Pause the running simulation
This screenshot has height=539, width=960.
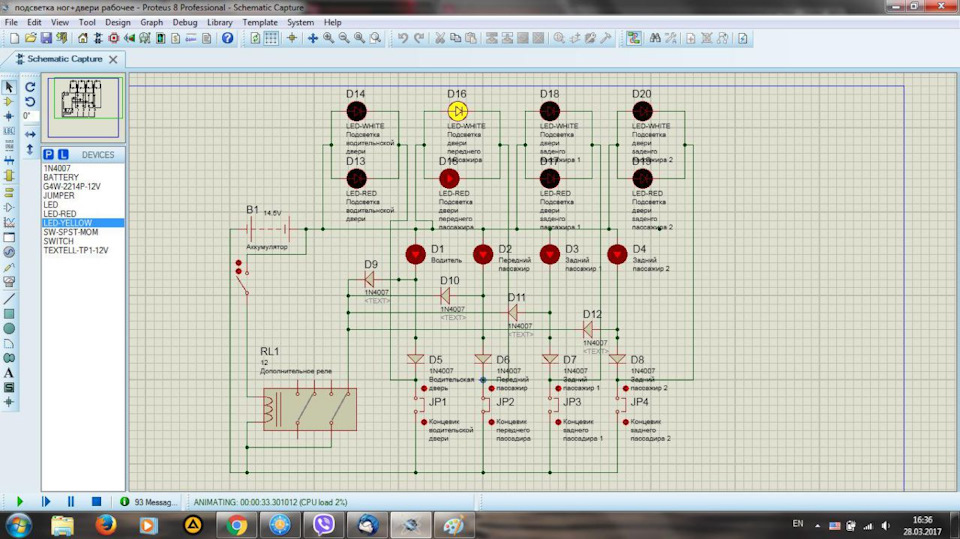(x=70, y=502)
